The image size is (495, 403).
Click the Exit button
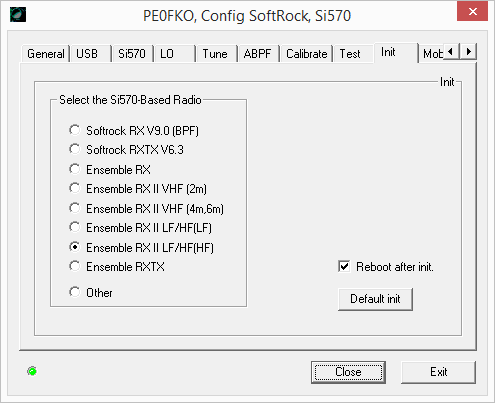tap(438, 372)
